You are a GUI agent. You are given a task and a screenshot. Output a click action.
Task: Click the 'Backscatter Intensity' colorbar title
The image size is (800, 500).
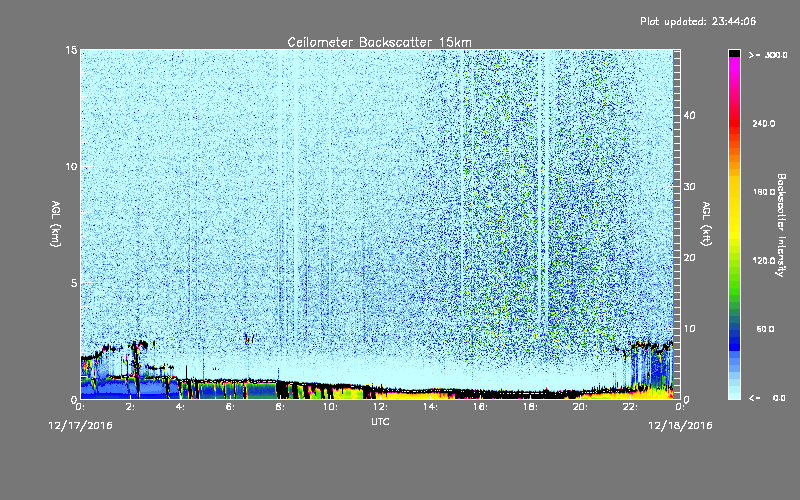coord(781,225)
